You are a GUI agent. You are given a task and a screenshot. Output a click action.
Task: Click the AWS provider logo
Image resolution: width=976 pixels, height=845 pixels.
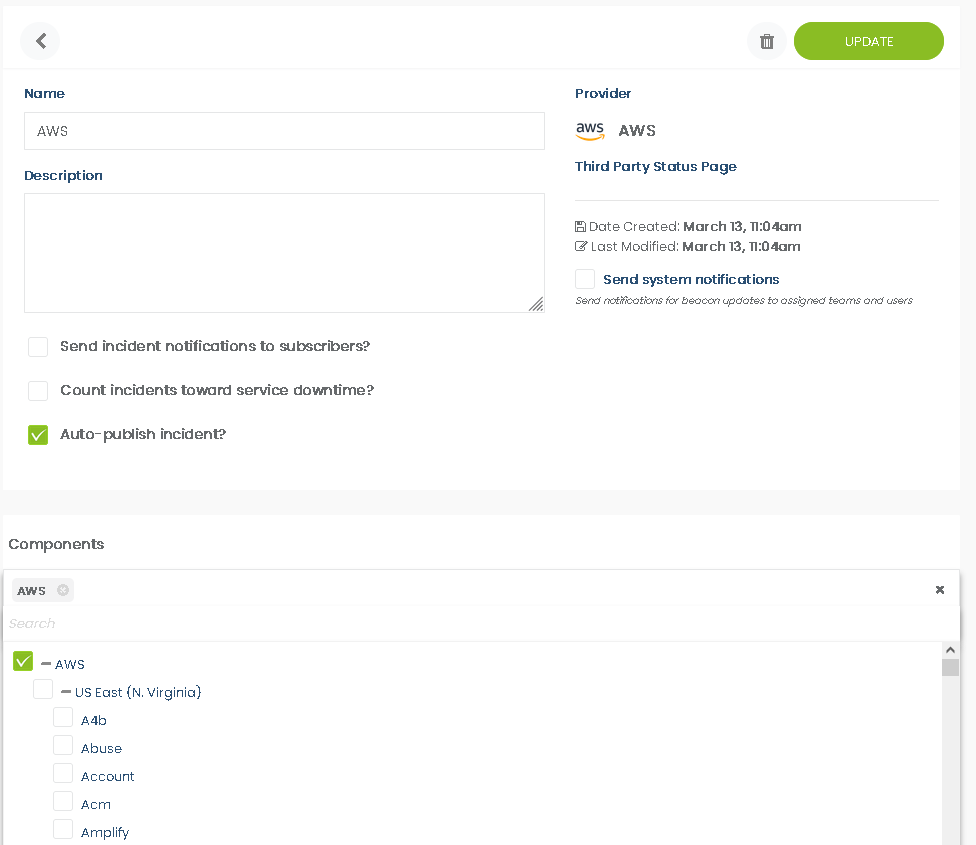click(589, 131)
